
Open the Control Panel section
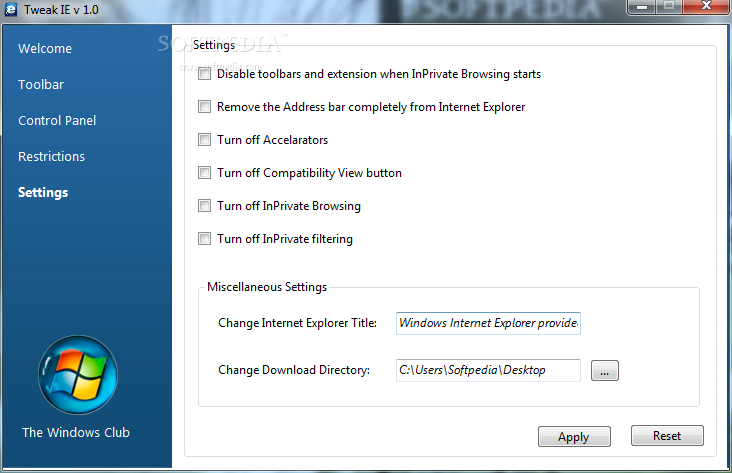[57, 120]
